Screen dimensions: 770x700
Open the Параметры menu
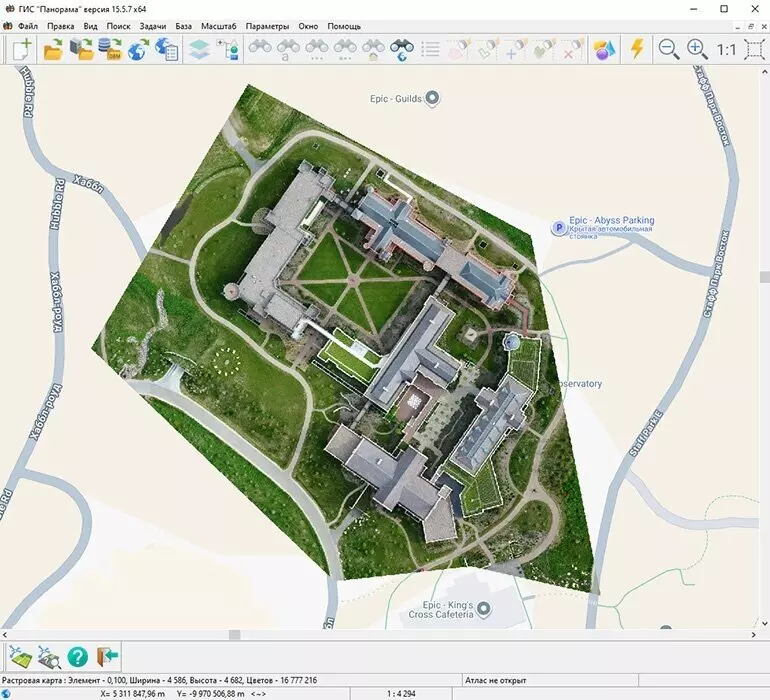(267, 26)
